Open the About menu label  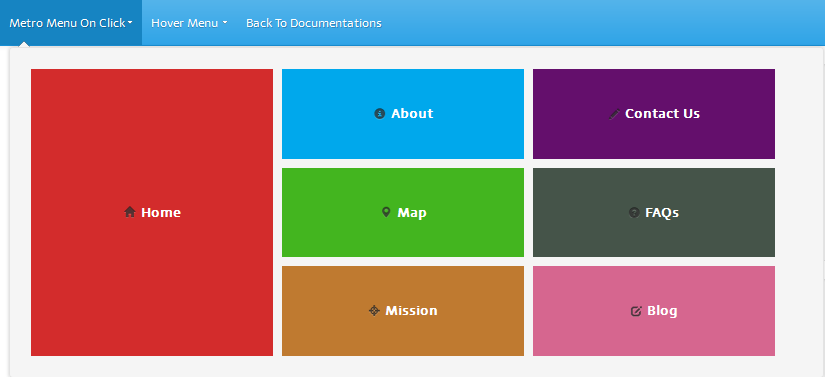[412, 114]
